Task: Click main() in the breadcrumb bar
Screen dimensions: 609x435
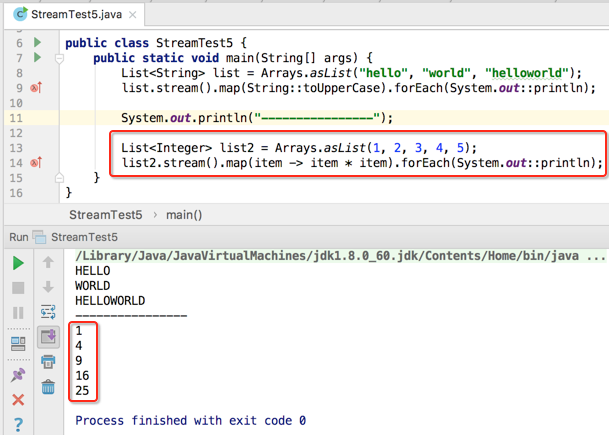Action: 184,215
